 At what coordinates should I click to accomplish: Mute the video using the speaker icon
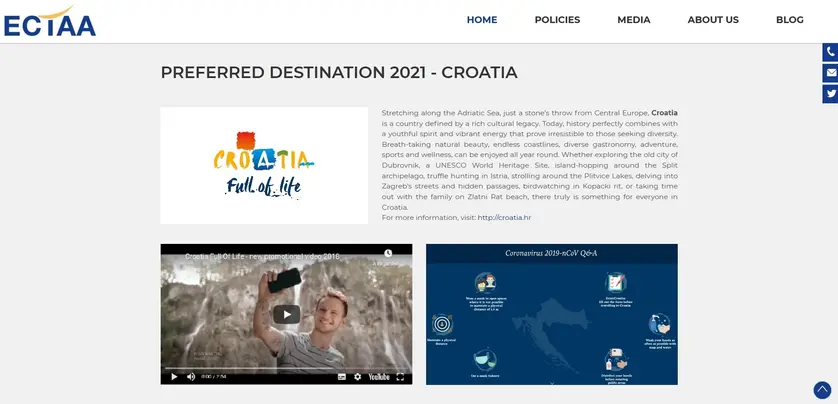(x=191, y=377)
